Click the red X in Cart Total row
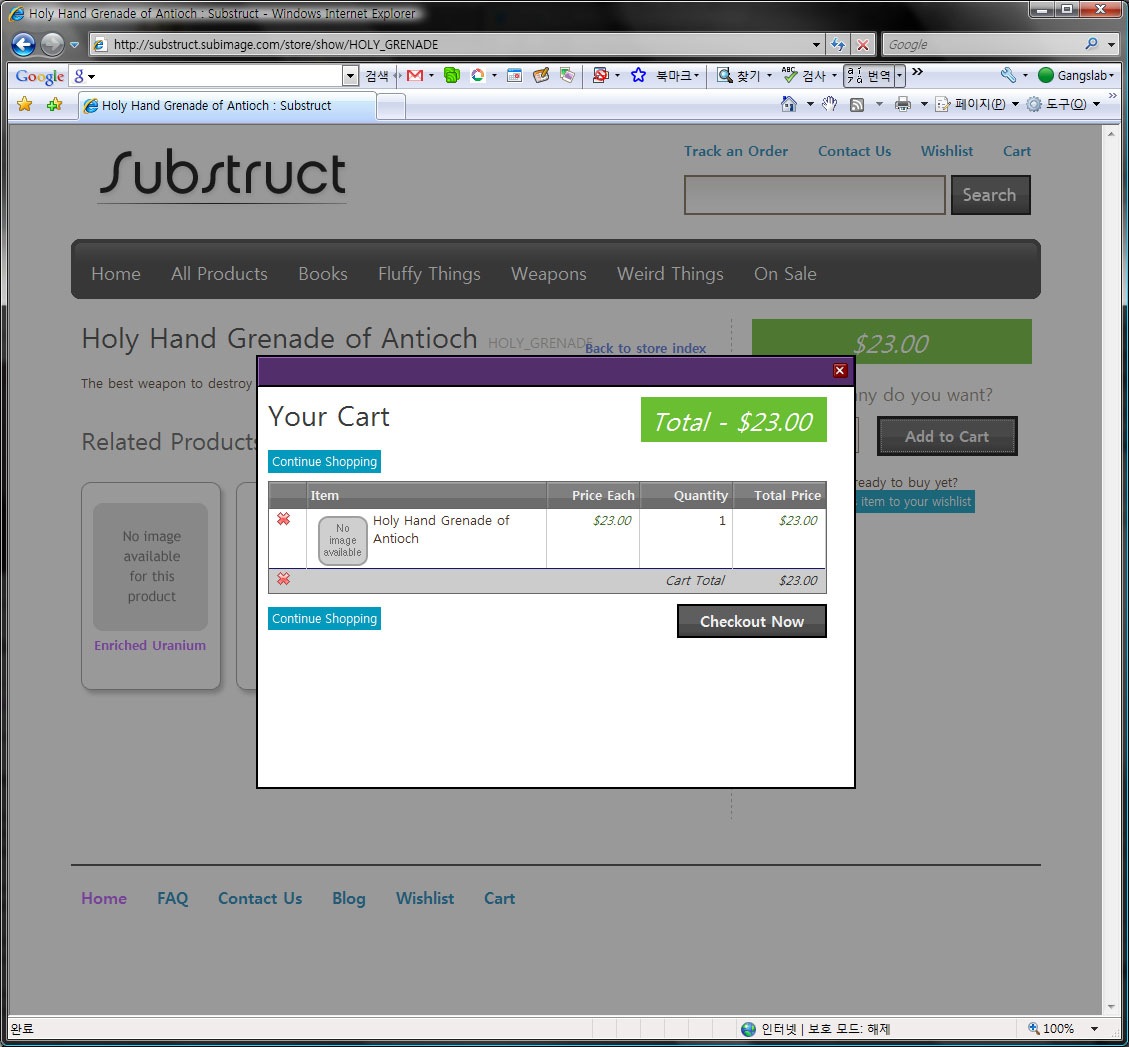This screenshot has width=1129, height=1047. (x=284, y=579)
